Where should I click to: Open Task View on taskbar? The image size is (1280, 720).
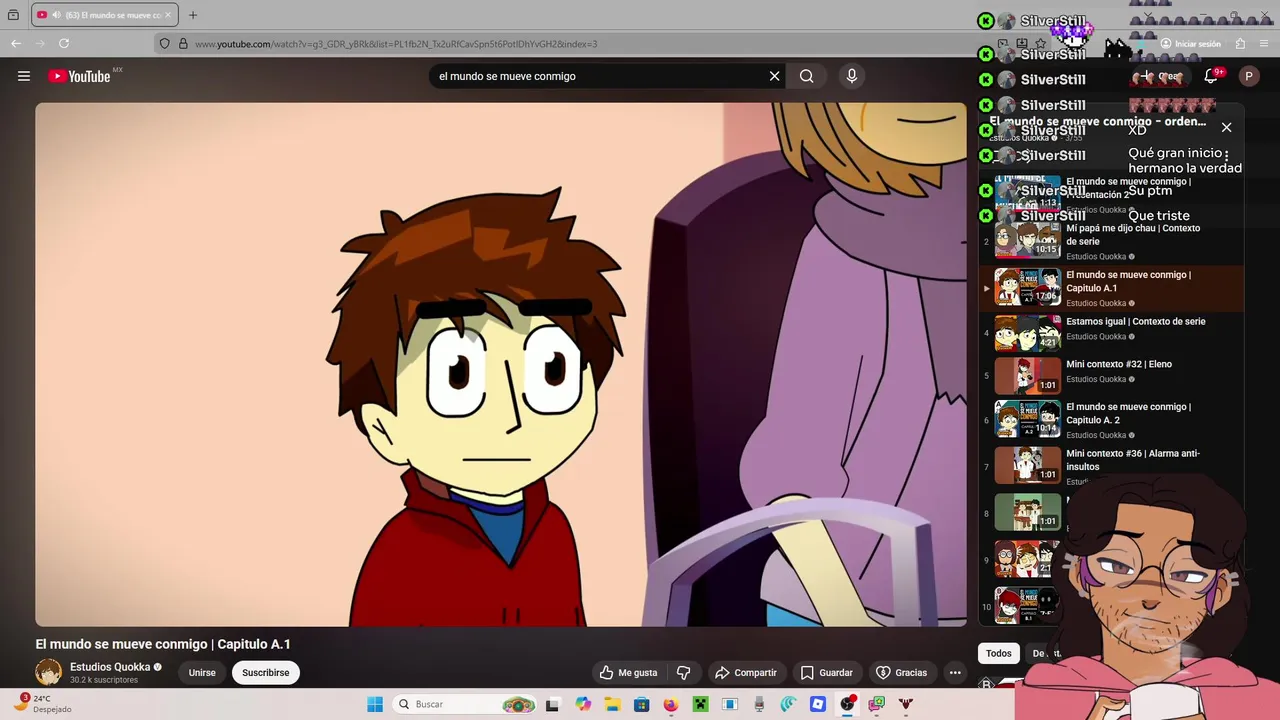click(552, 704)
